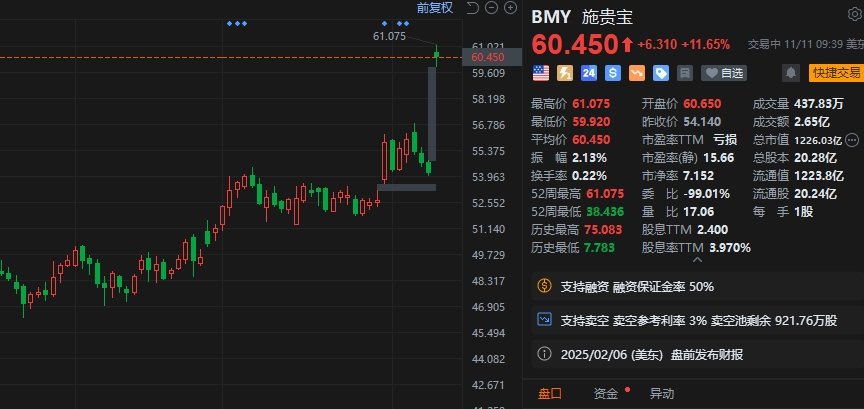
Task: Open the price alert bell
Action: [791, 73]
